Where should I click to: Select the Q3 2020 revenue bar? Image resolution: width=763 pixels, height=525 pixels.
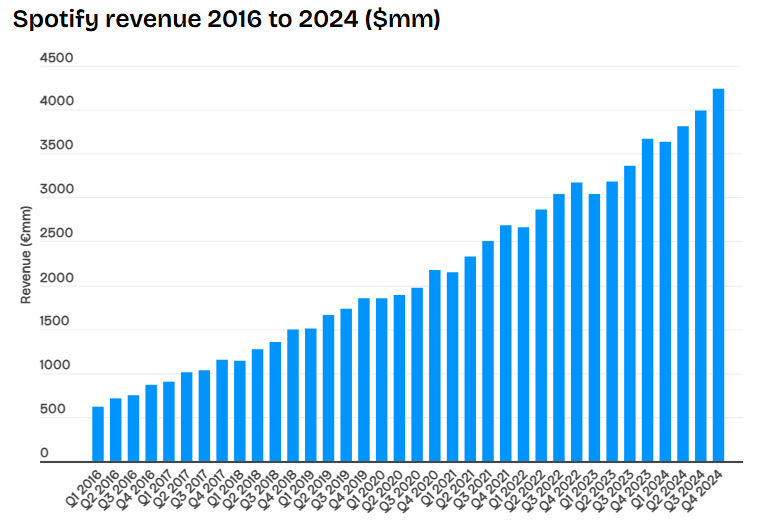[417, 375]
